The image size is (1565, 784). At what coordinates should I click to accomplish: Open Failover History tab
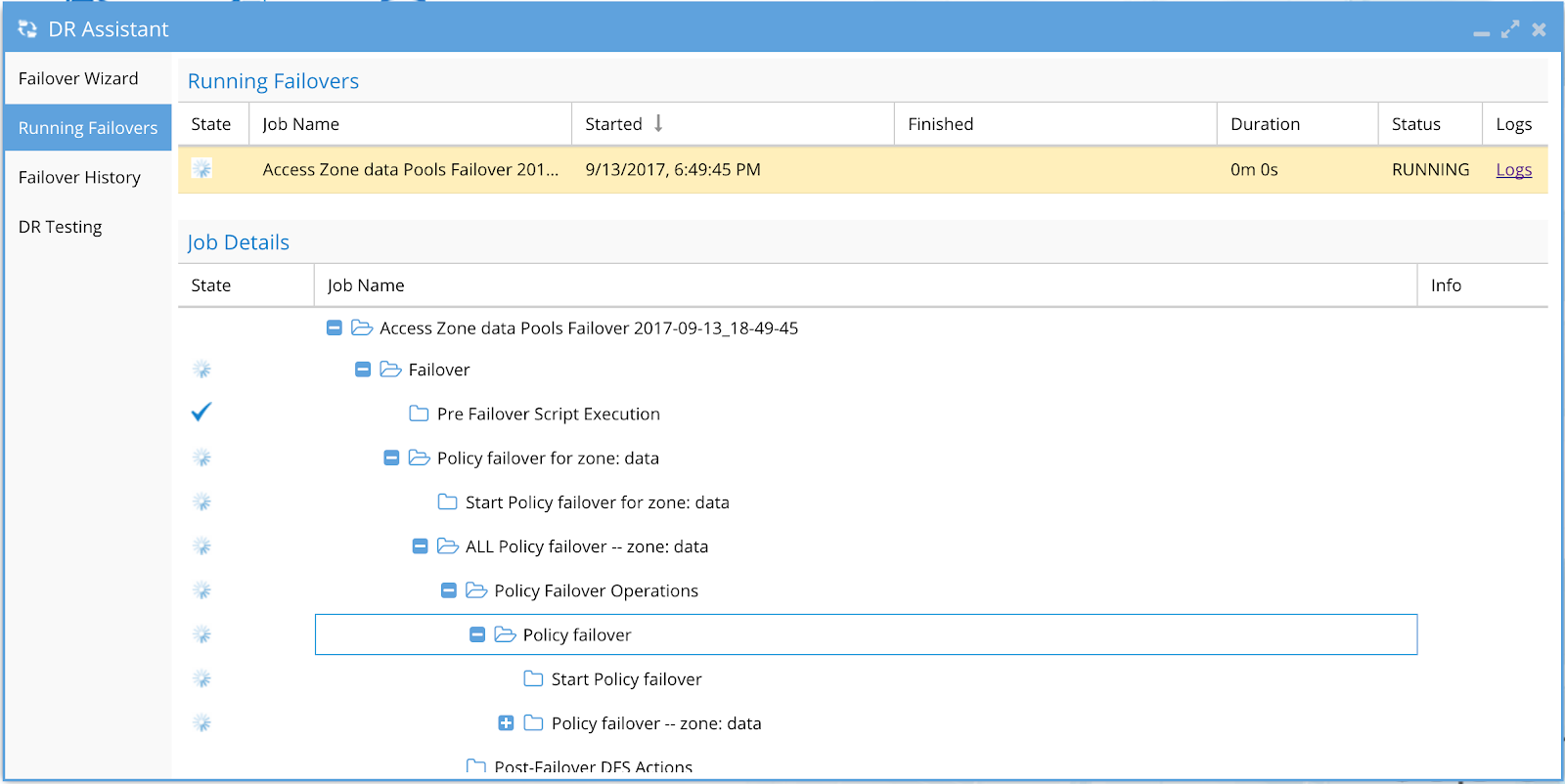[88, 177]
